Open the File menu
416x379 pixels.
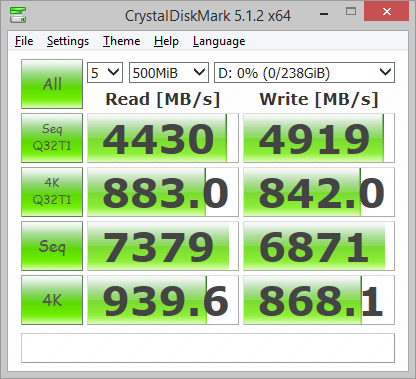24,41
